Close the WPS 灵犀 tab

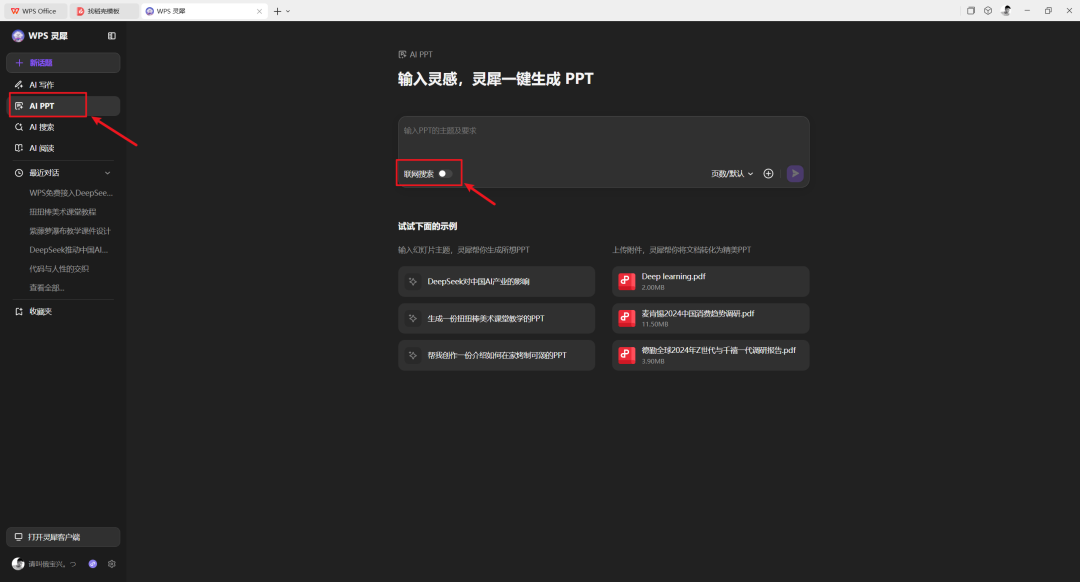click(259, 11)
